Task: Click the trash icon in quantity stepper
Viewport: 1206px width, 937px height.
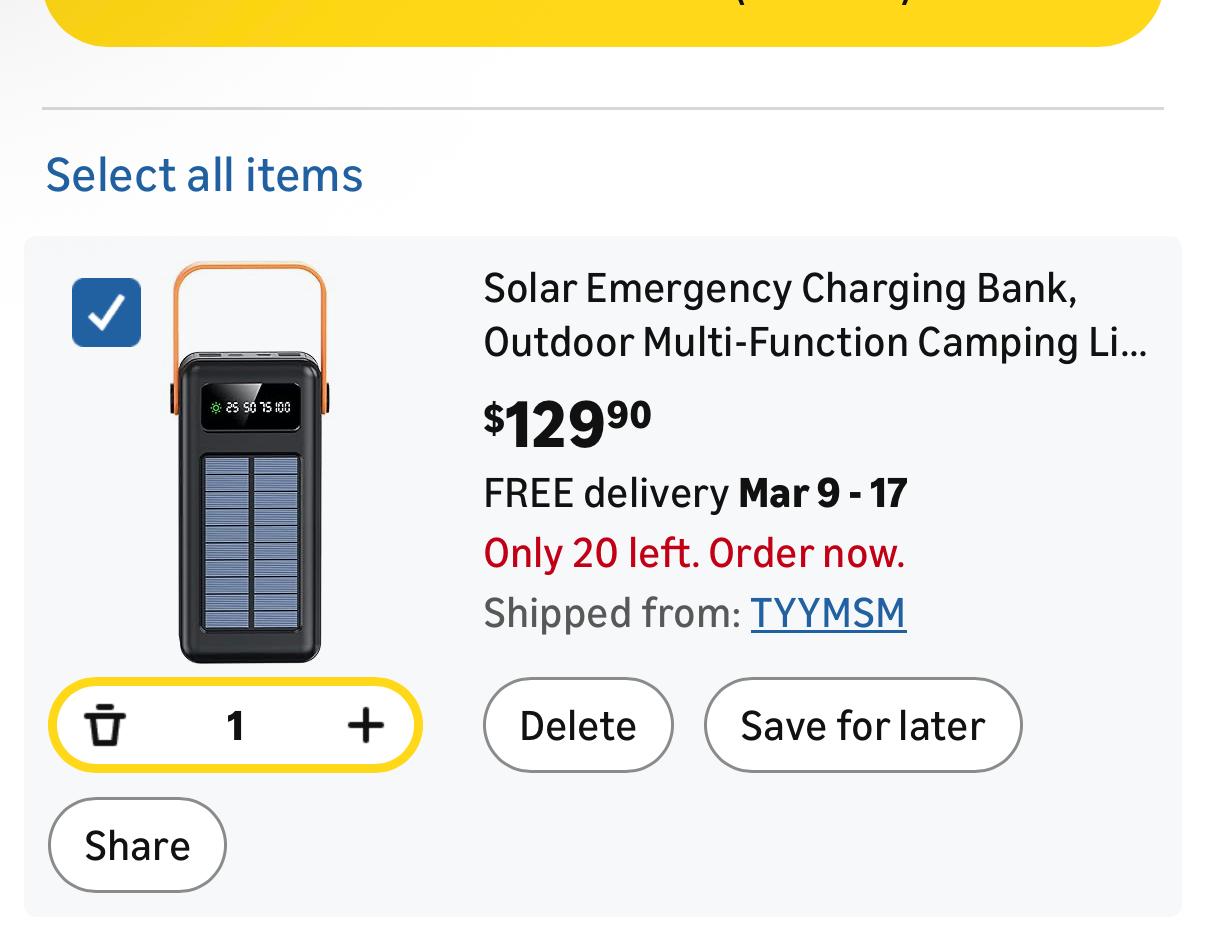Action: [x=106, y=725]
